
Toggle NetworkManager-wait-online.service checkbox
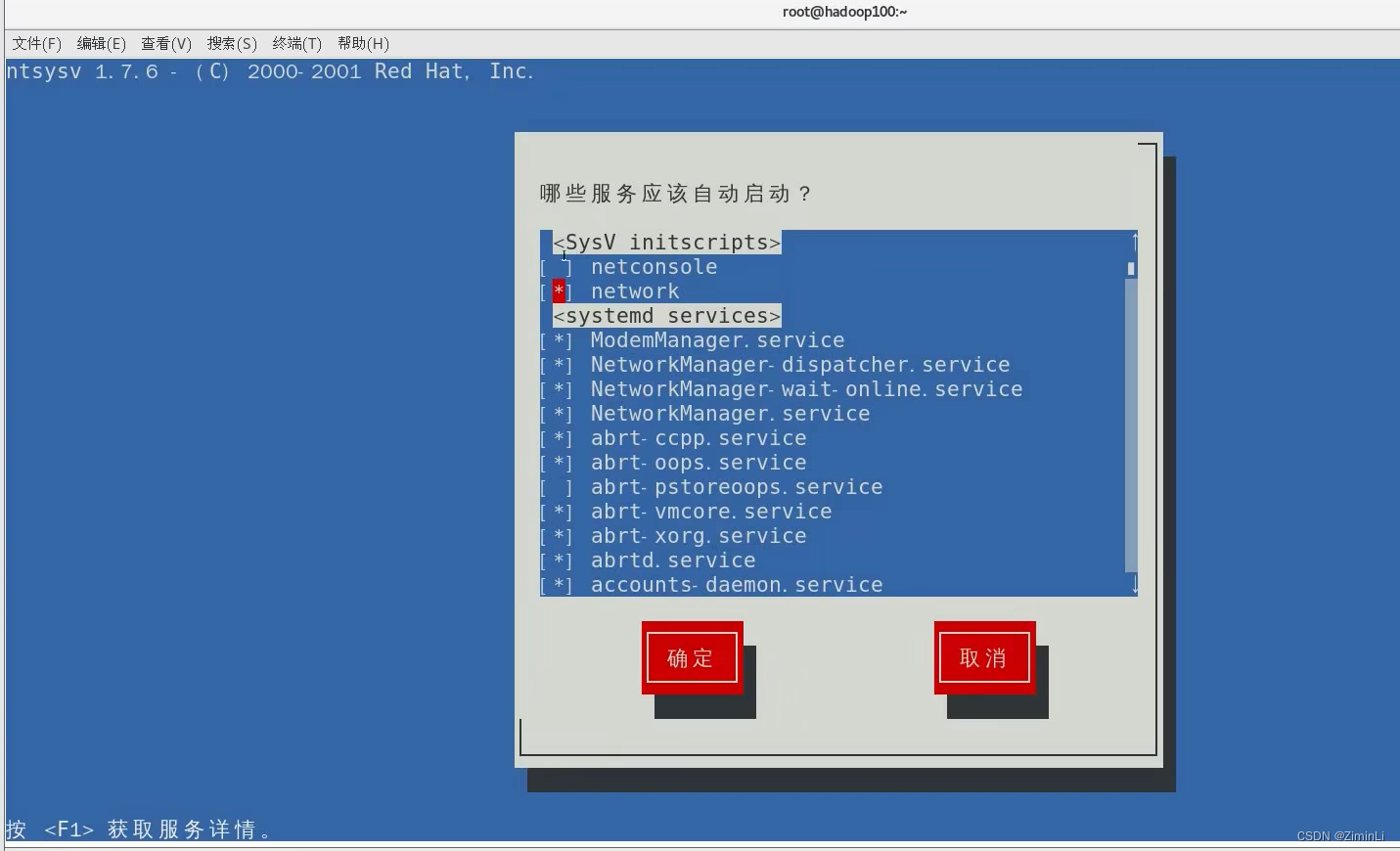point(558,389)
